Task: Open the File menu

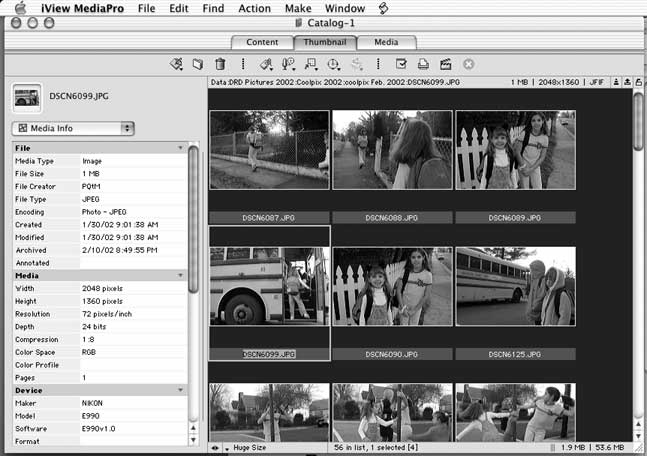Action: (x=146, y=8)
